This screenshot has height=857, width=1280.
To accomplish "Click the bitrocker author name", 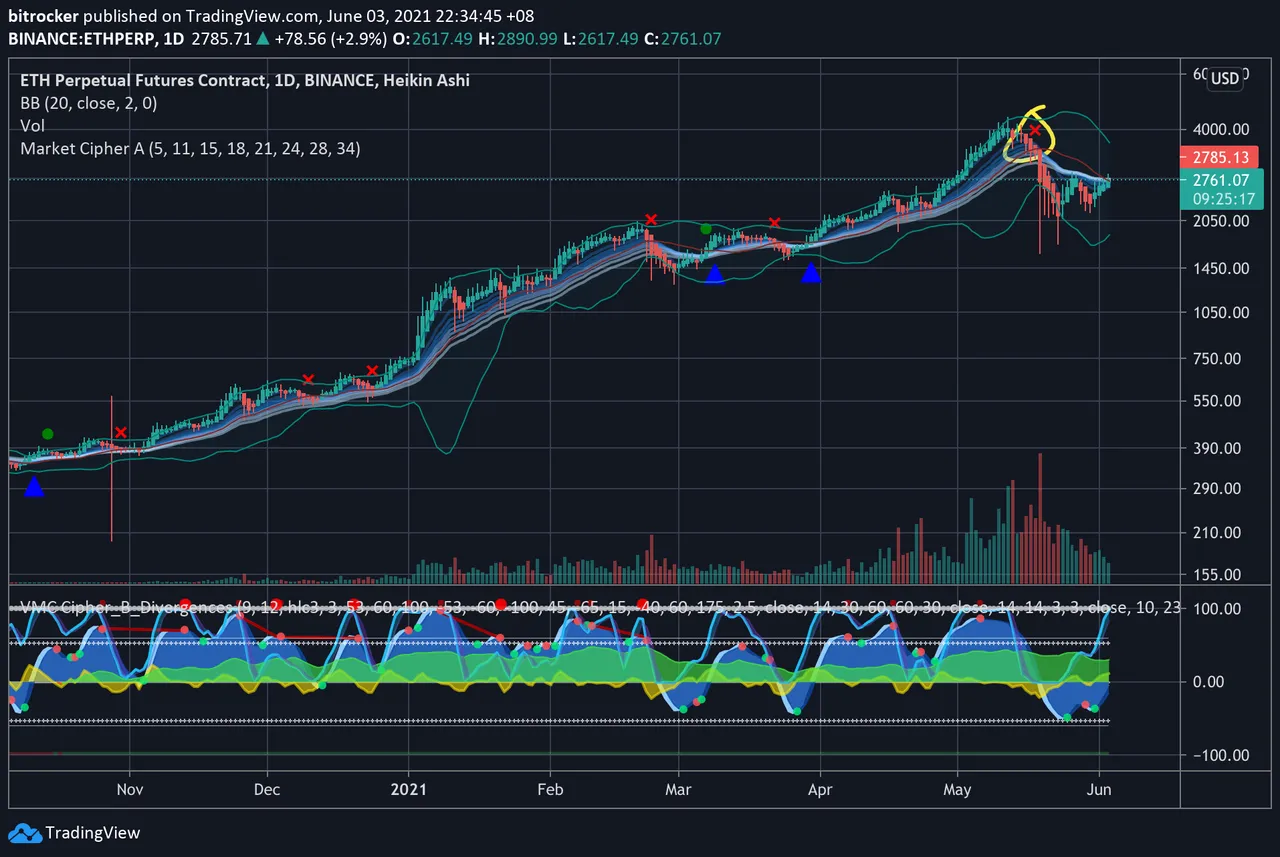I will (x=42, y=17).
